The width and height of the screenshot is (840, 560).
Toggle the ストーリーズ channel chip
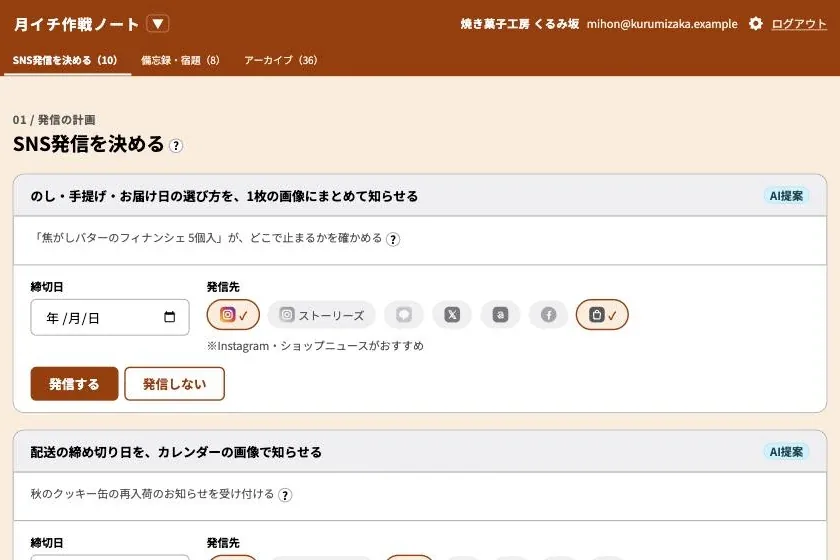click(321, 315)
